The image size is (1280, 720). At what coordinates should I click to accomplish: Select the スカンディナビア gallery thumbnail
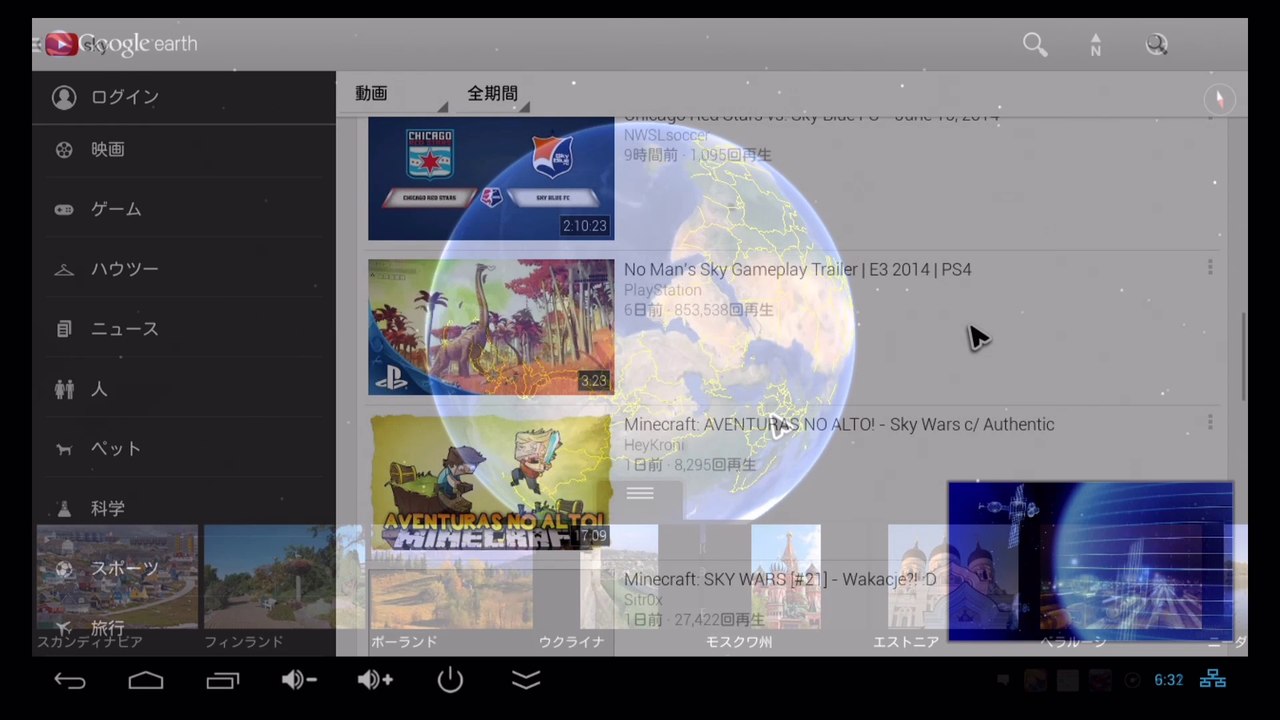click(x=117, y=577)
